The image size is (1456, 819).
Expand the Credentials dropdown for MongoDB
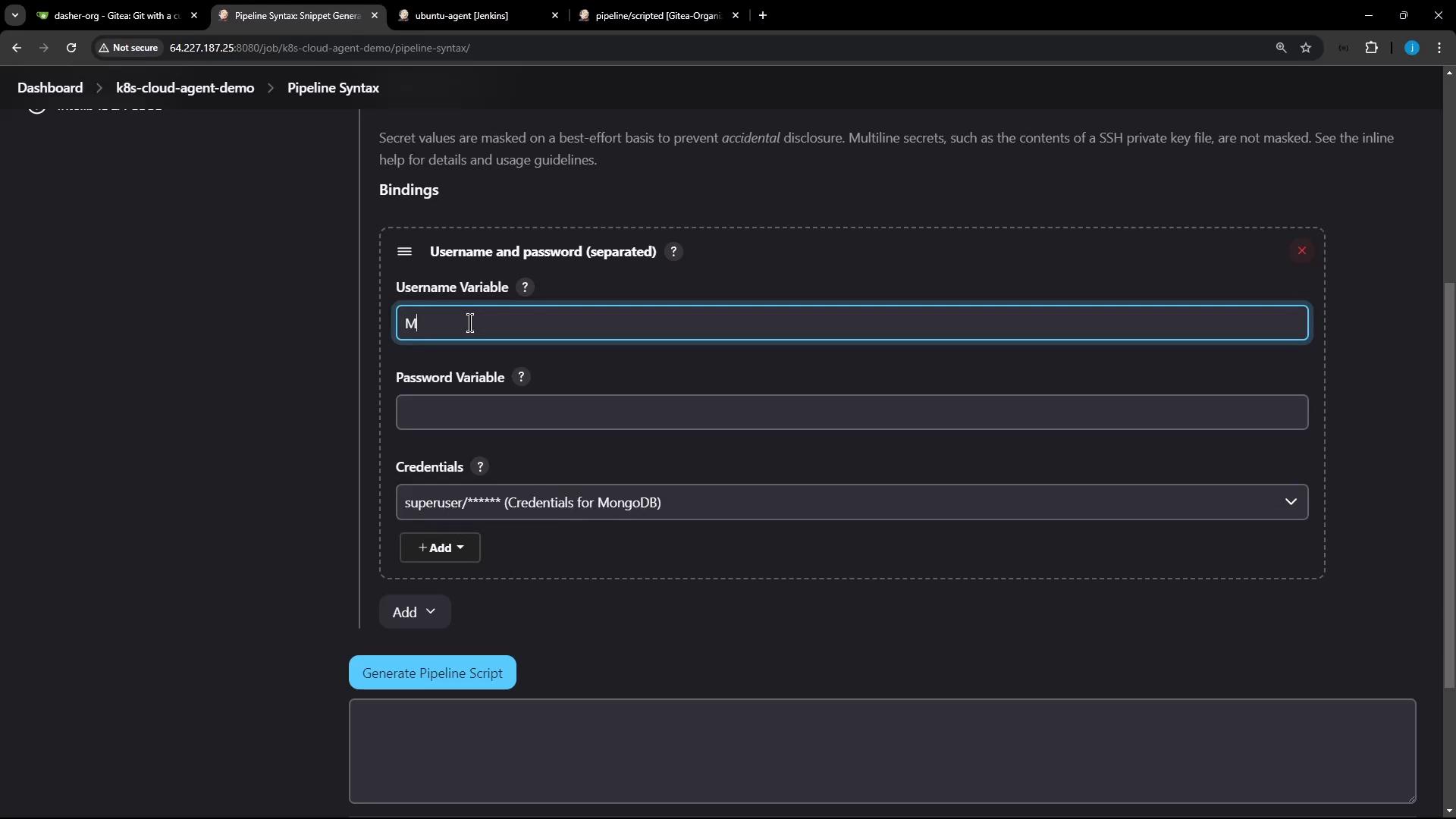[x=851, y=502]
